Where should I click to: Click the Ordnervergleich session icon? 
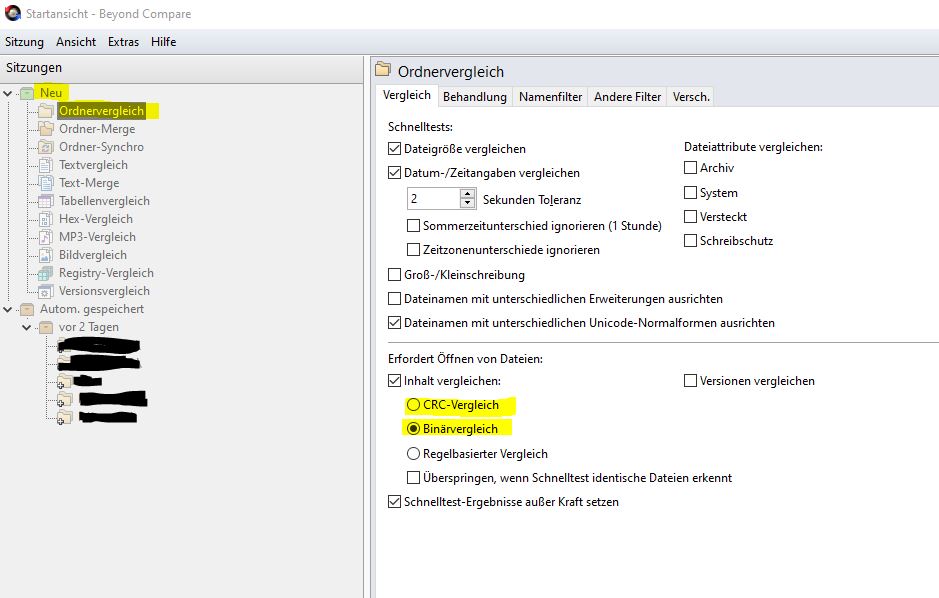(46, 111)
